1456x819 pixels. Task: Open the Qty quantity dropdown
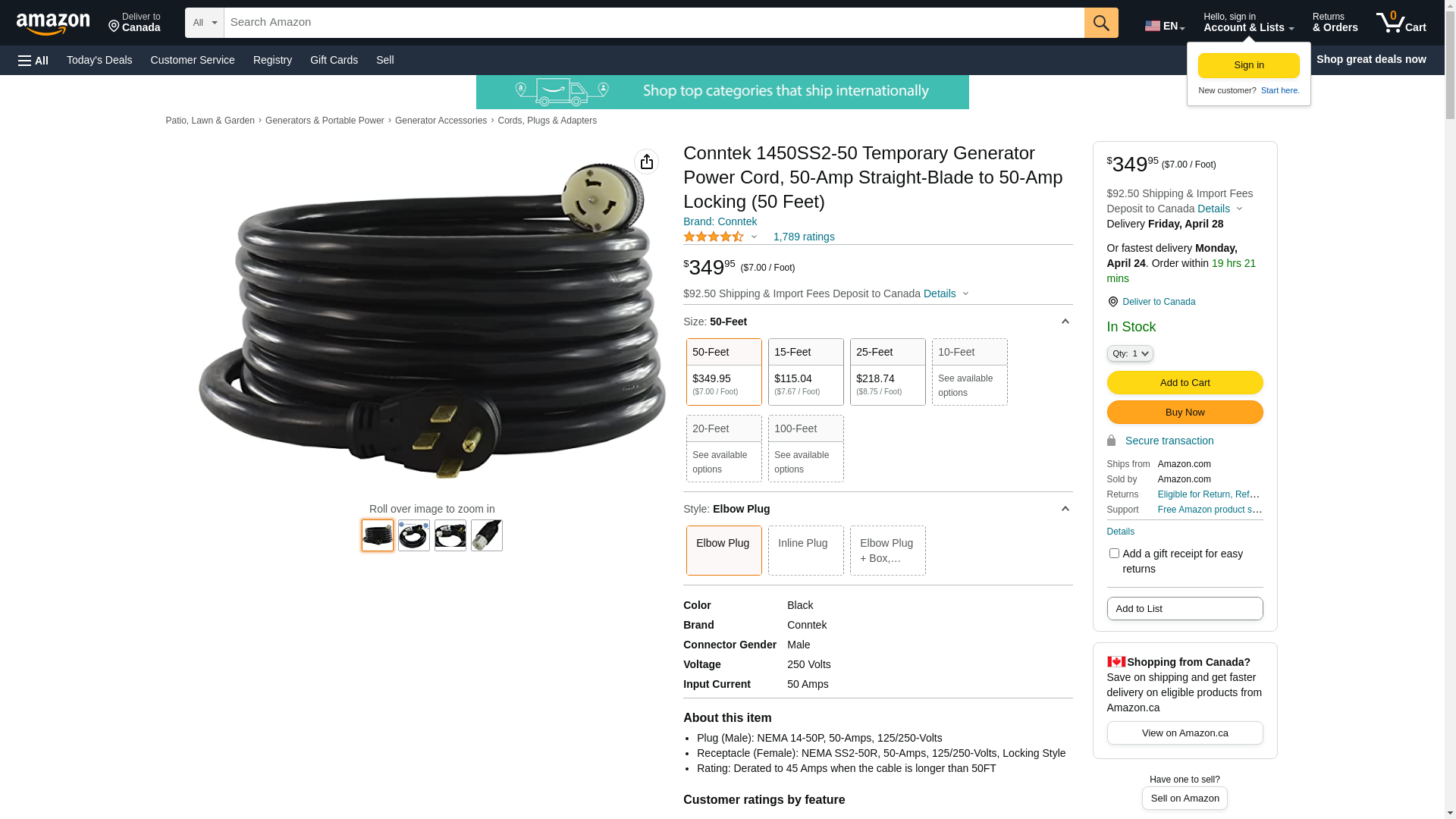click(1130, 353)
